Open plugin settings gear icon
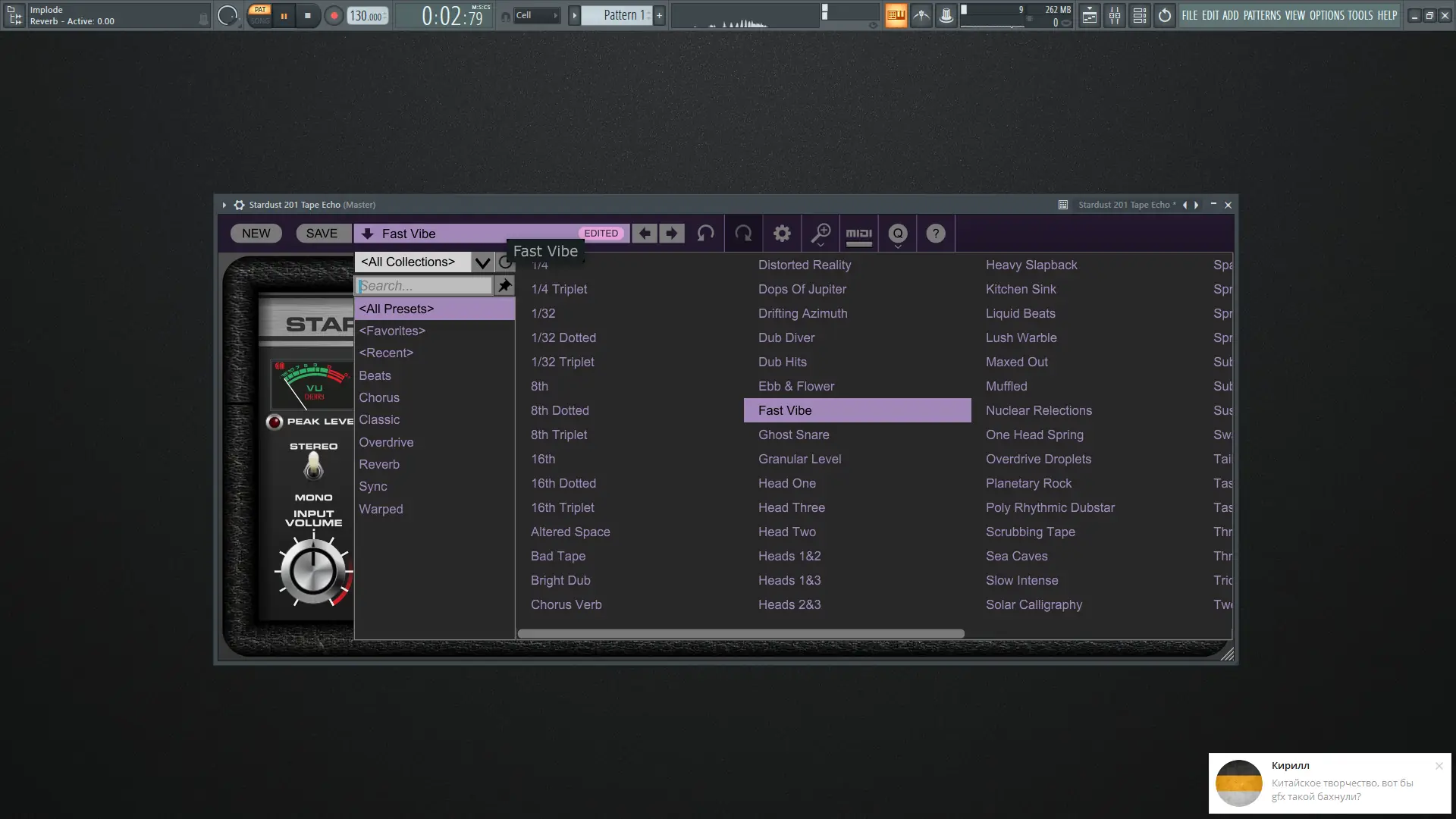Screen dimensions: 1456x819 pos(782,234)
